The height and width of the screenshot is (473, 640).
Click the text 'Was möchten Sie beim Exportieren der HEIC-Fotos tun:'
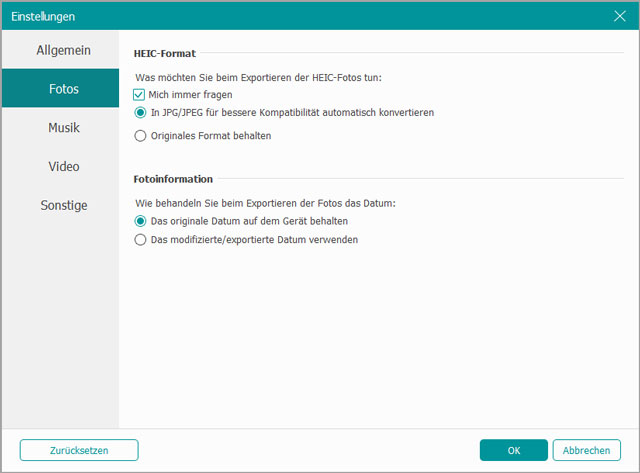(x=258, y=78)
